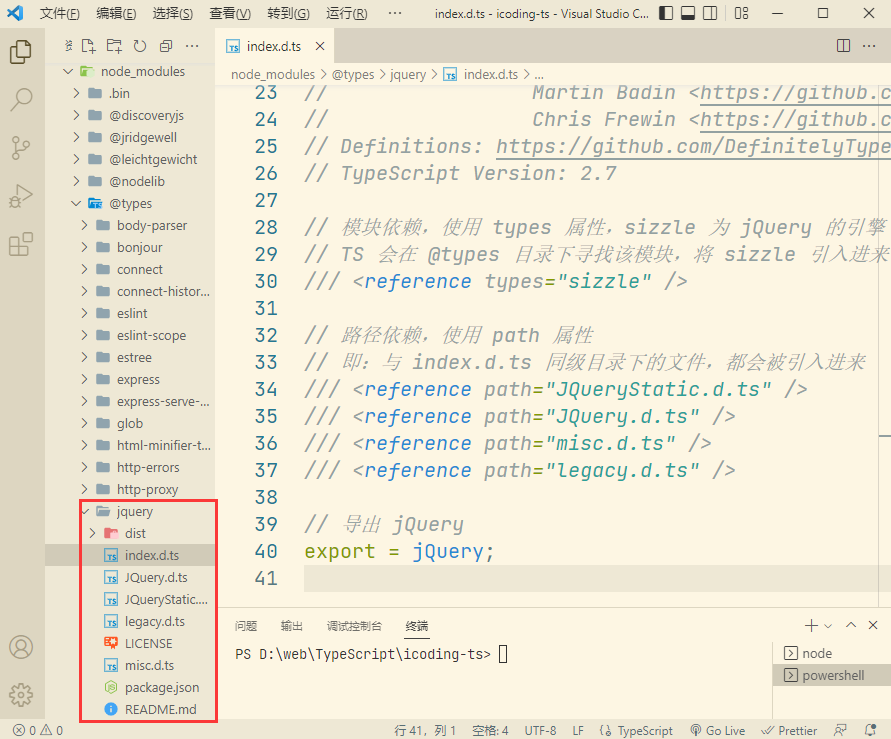Launch Go Live server from status bar

point(718,730)
